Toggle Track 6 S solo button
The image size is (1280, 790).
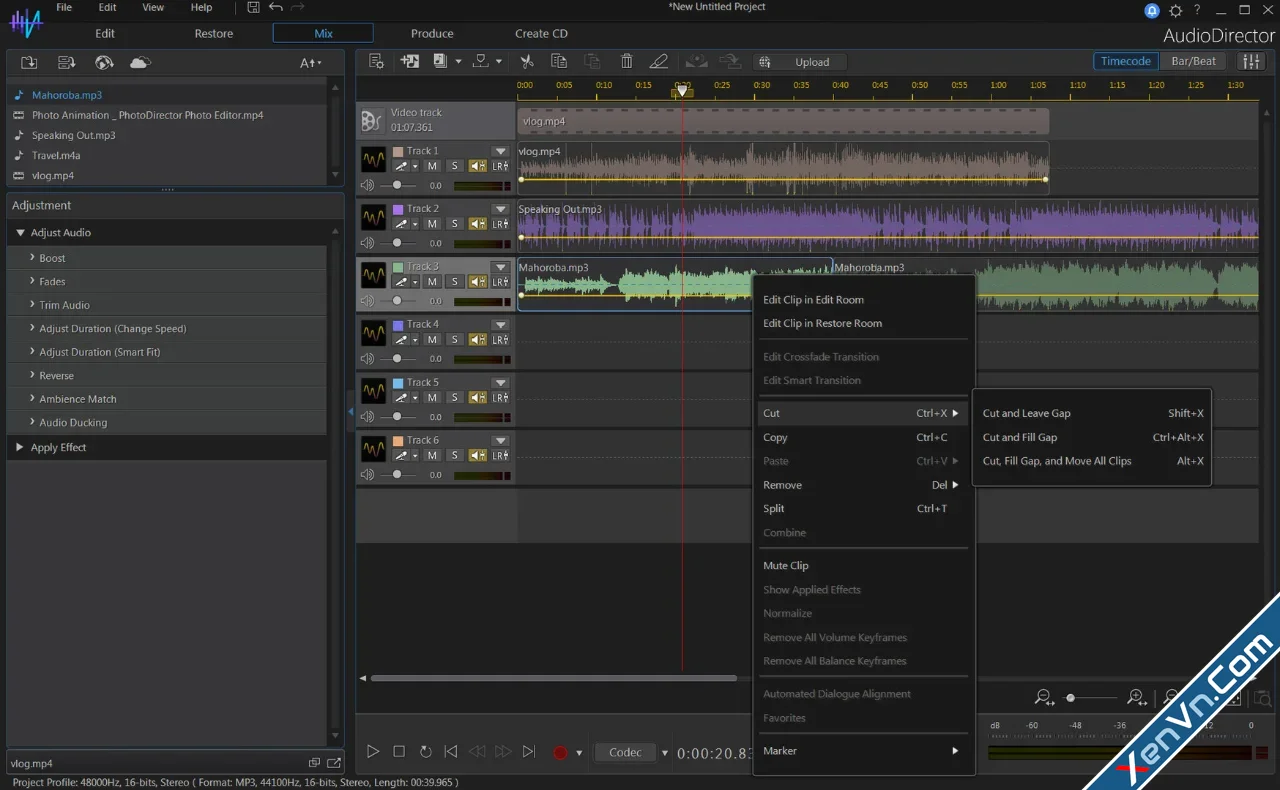454,456
